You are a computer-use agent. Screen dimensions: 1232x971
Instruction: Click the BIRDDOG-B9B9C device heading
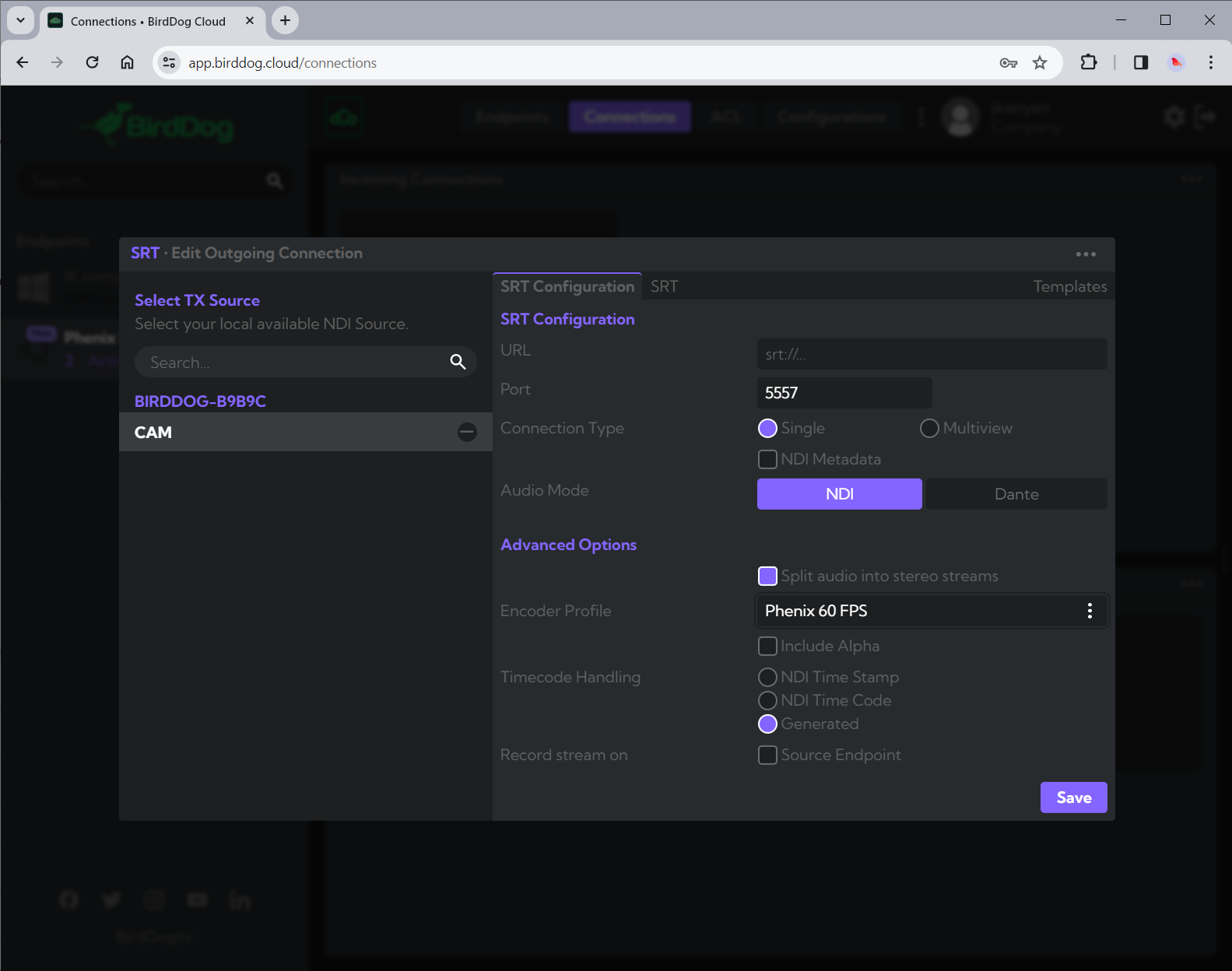coord(200,401)
